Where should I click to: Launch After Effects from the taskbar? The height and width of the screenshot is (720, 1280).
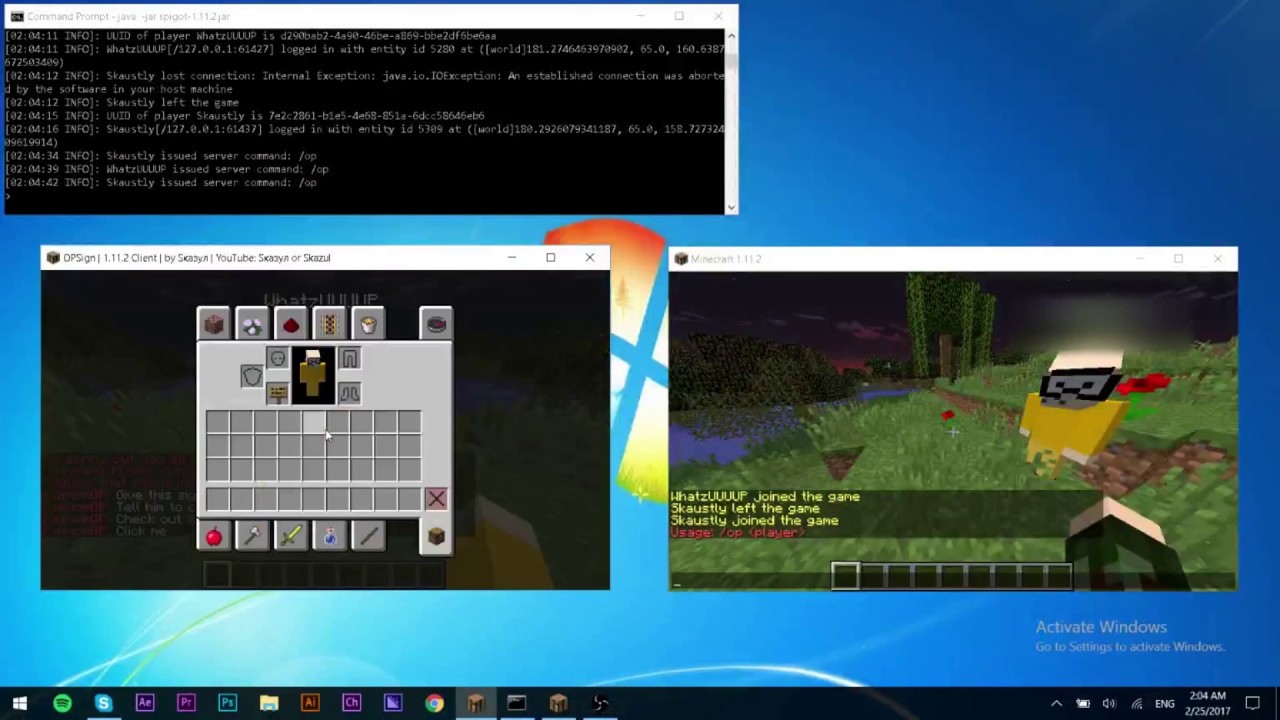[x=145, y=703]
